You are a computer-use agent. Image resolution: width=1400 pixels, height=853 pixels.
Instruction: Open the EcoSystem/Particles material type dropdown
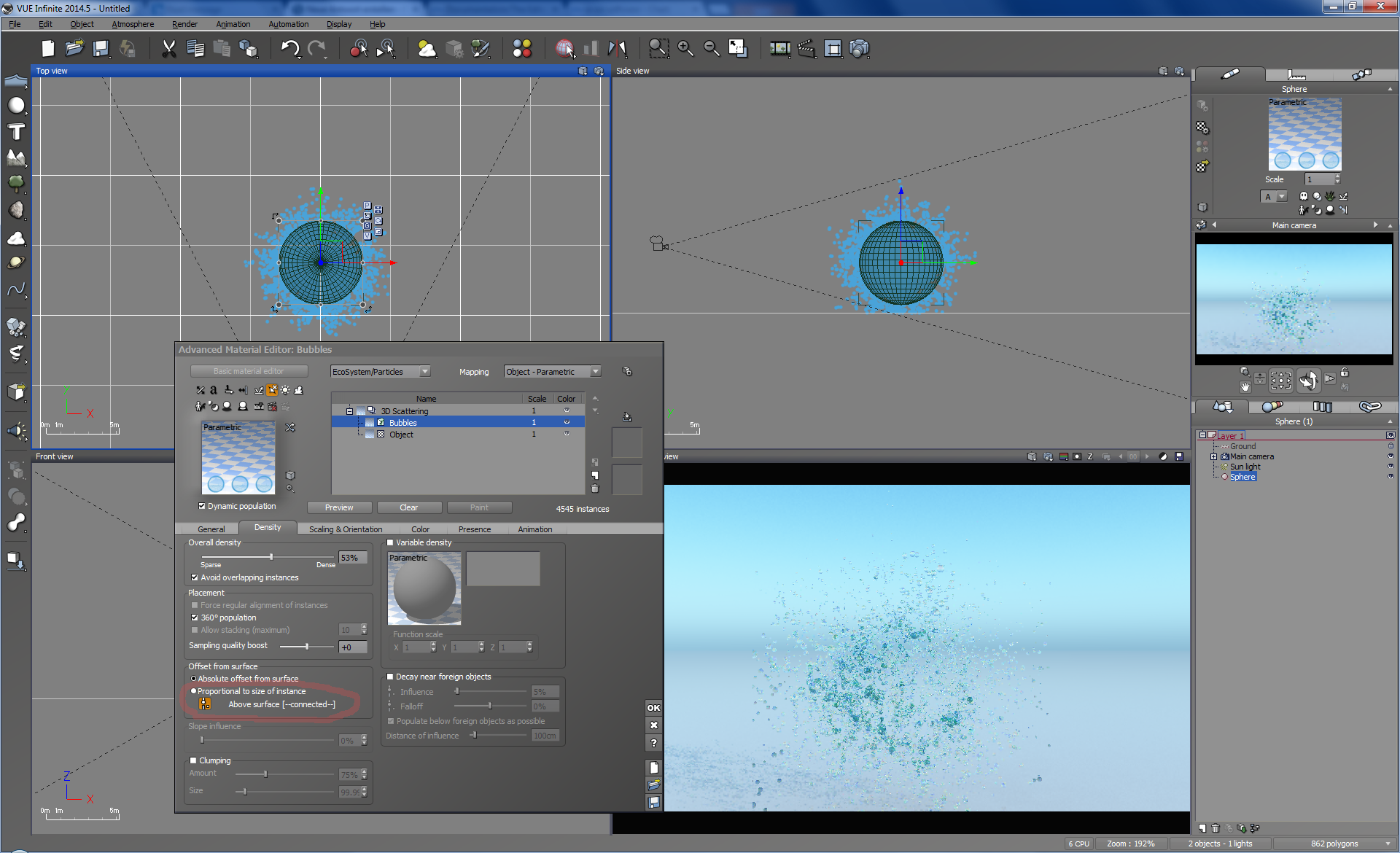point(424,372)
